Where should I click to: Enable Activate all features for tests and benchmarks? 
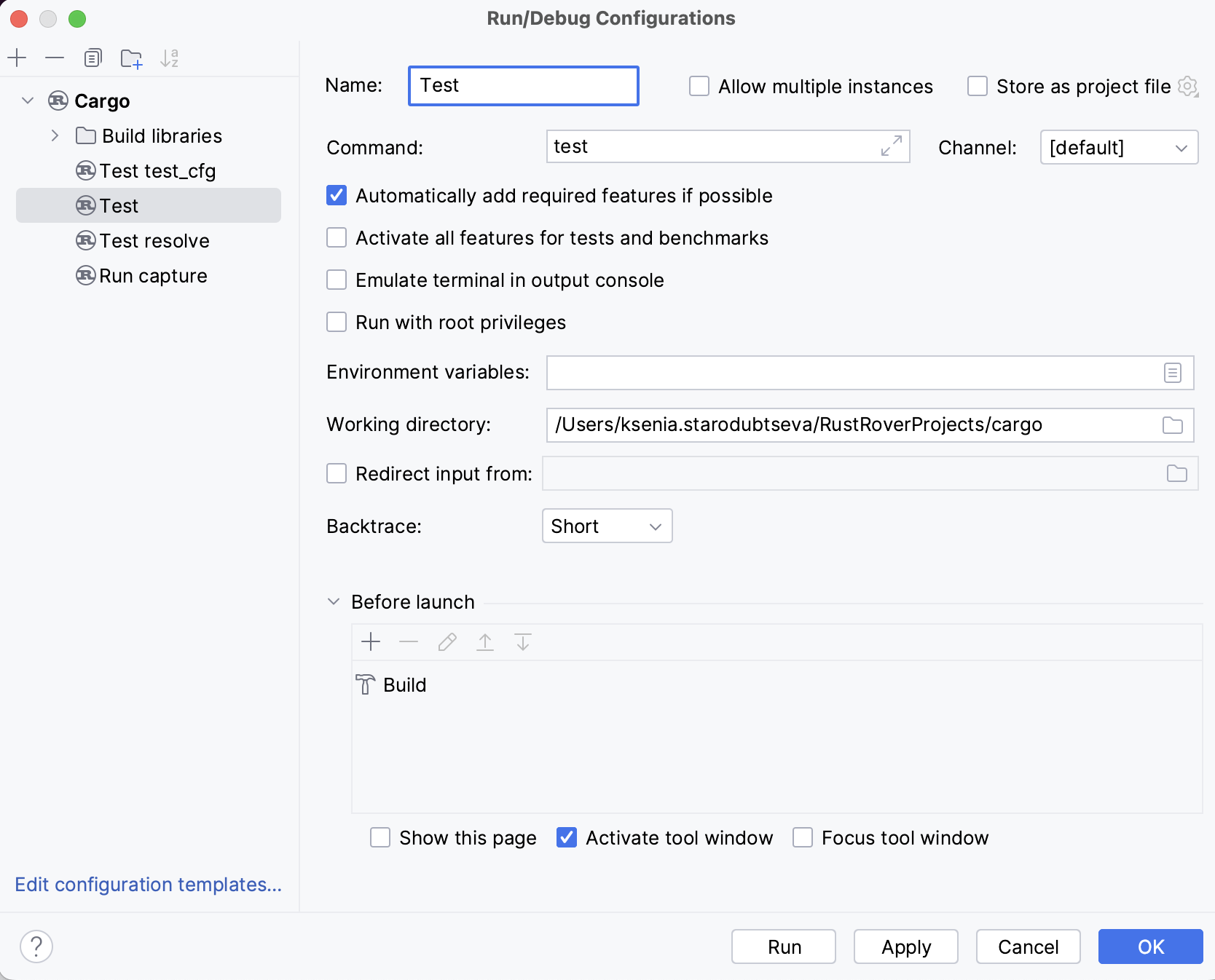click(337, 237)
